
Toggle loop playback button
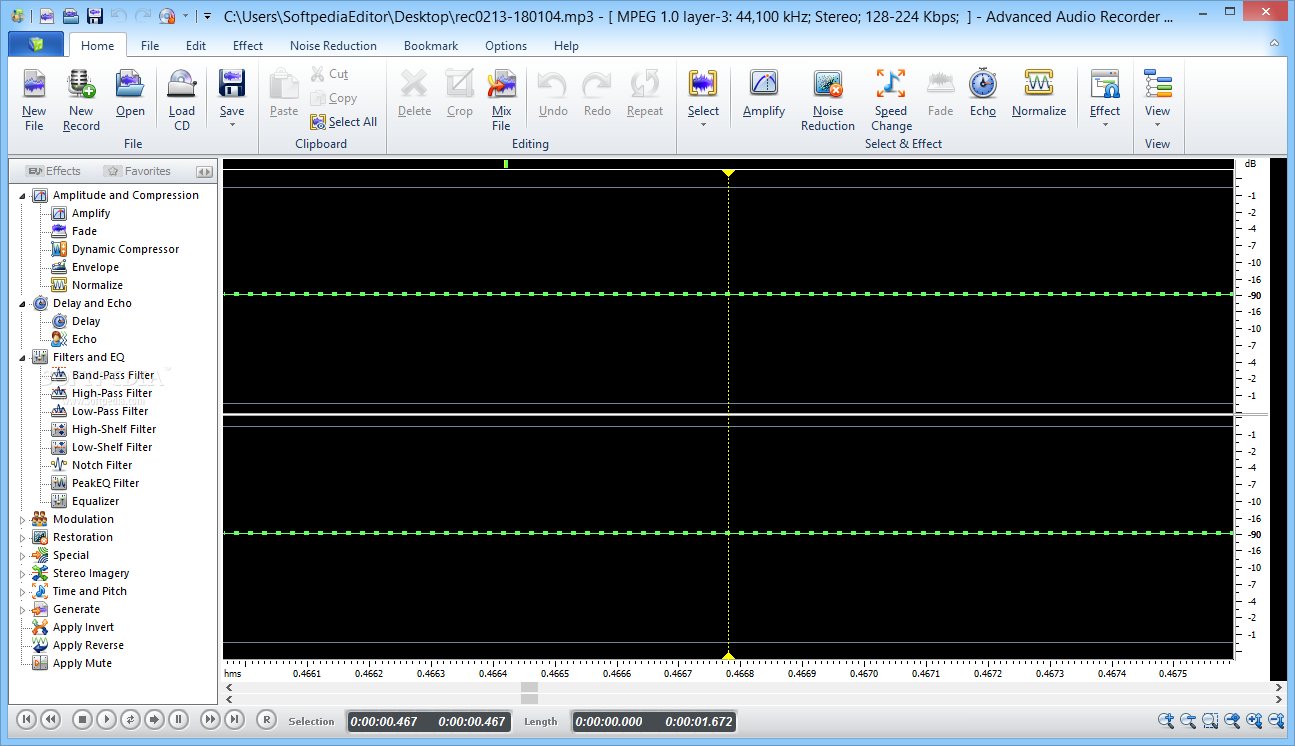coord(131,719)
